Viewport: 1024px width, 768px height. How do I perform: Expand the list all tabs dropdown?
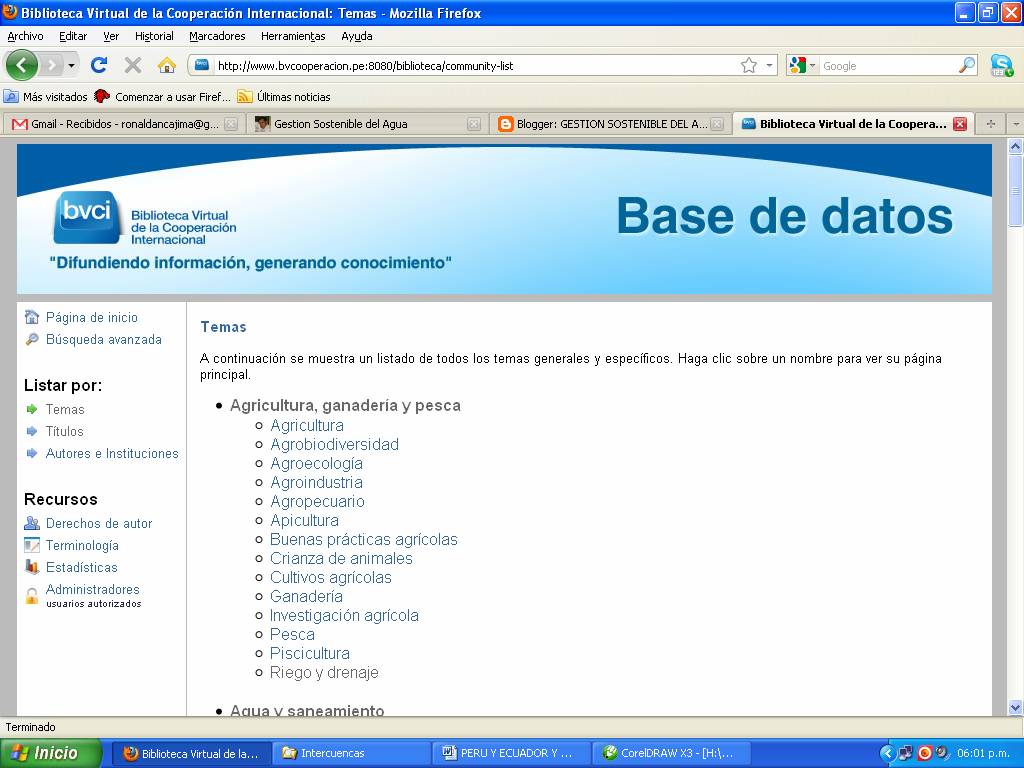click(x=1015, y=124)
